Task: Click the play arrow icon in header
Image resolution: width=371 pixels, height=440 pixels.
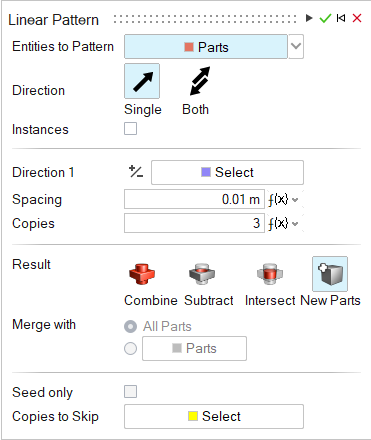Action: 309,18
